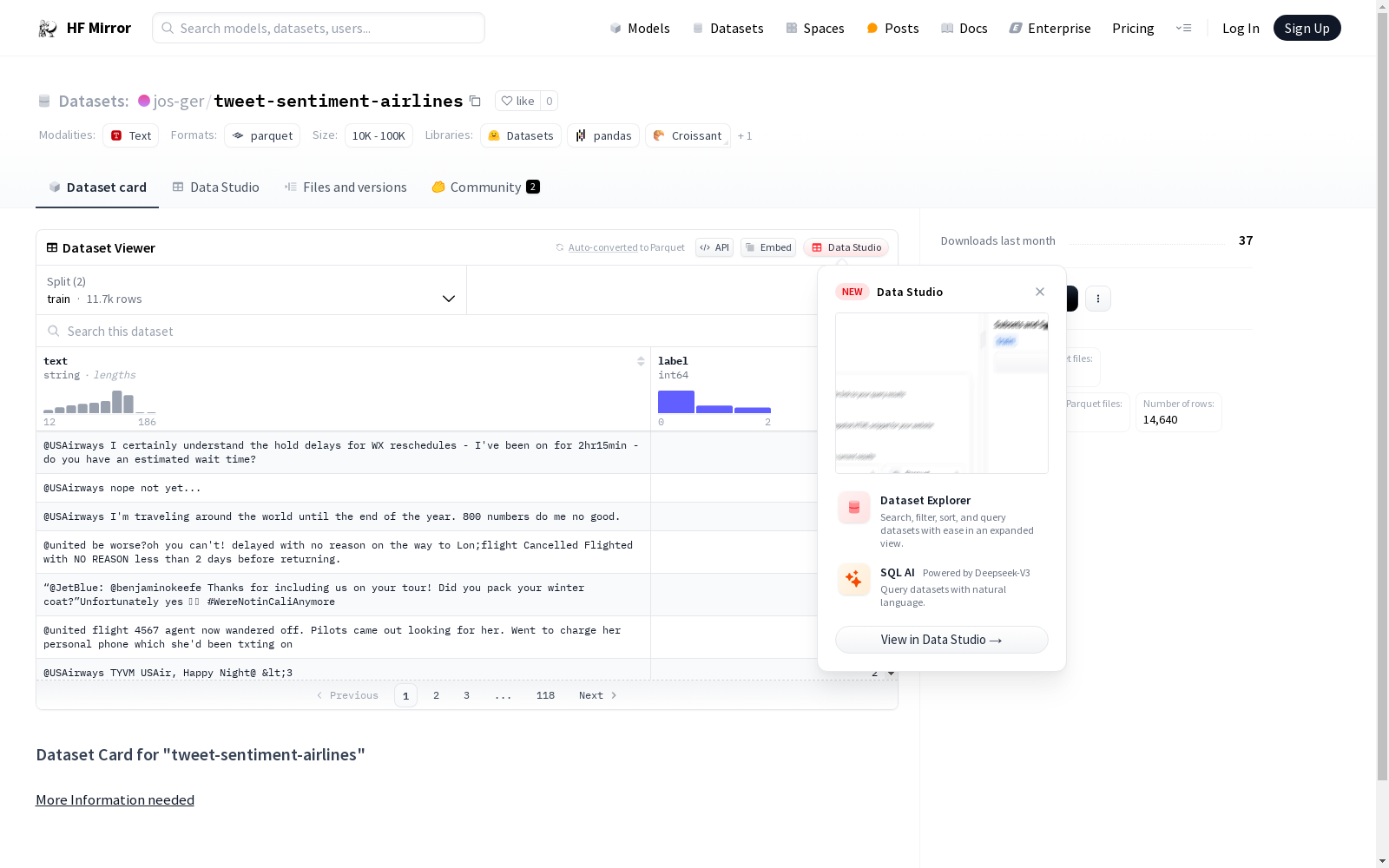
Task: Click the red Text modality tag icon
Action: click(116, 135)
